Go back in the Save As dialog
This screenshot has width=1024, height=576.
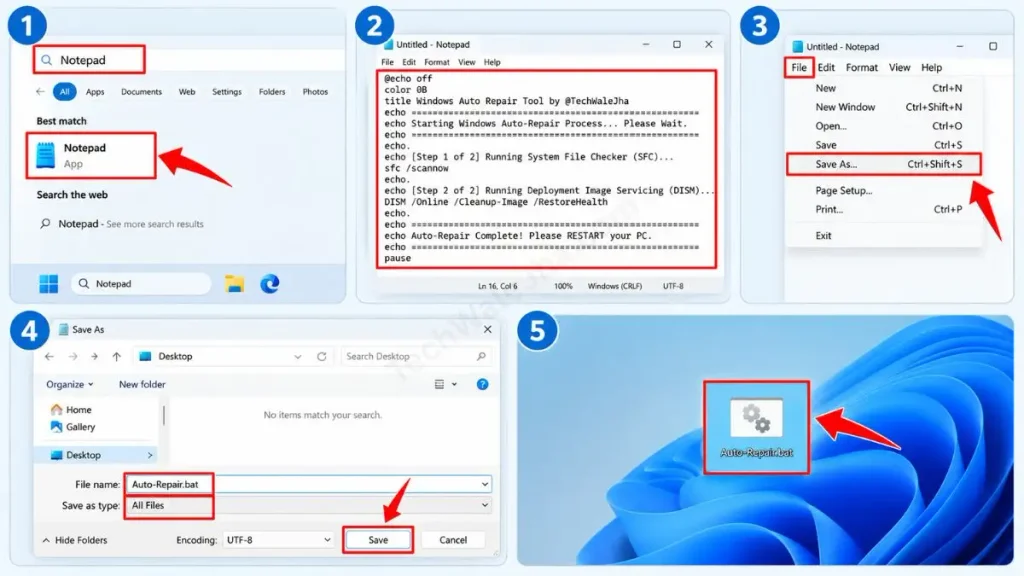(x=50, y=357)
